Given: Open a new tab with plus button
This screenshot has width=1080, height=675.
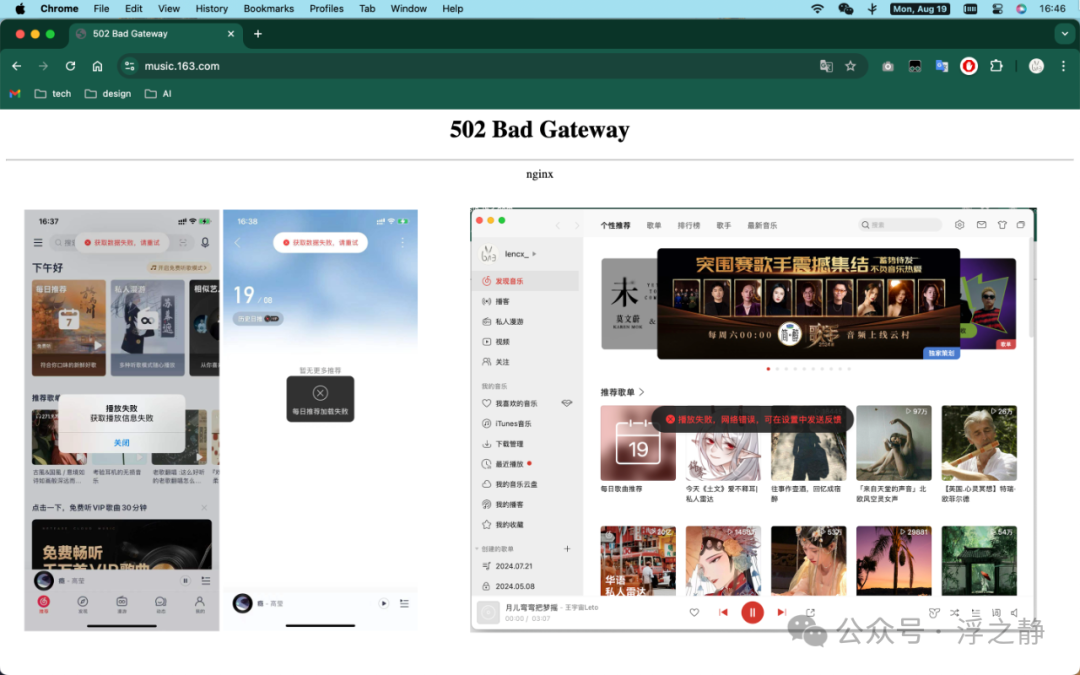Looking at the screenshot, I should [x=258, y=34].
